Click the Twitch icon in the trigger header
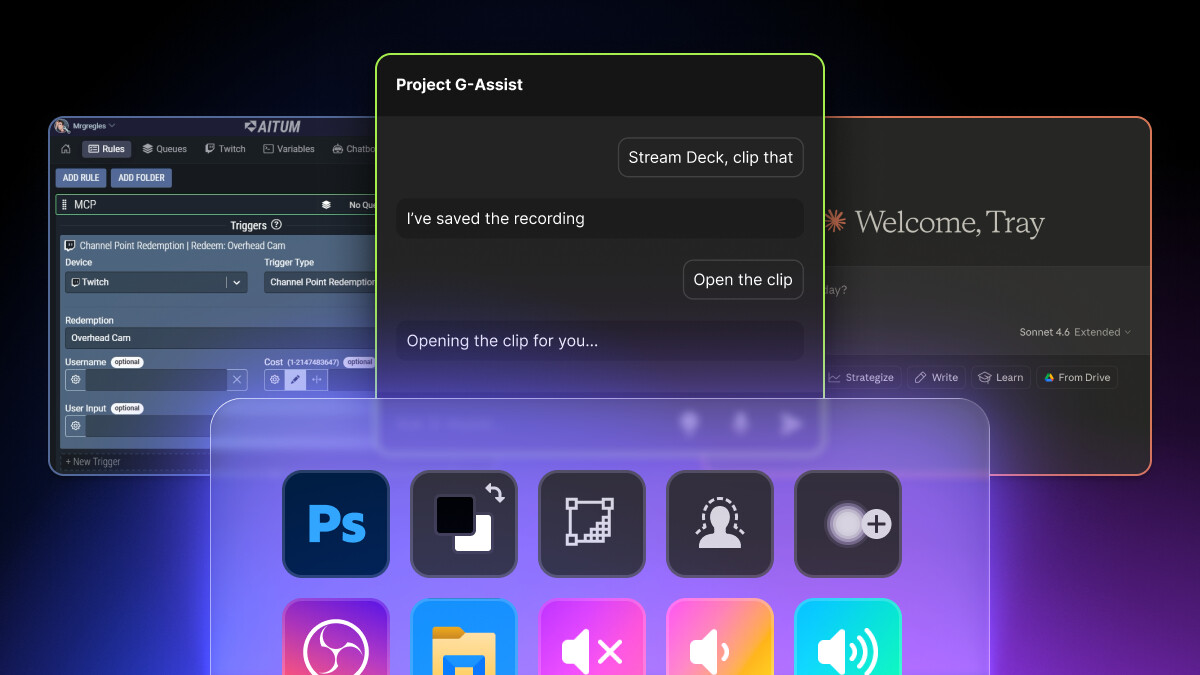This screenshot has width=1200, height=675. (69, 245)
